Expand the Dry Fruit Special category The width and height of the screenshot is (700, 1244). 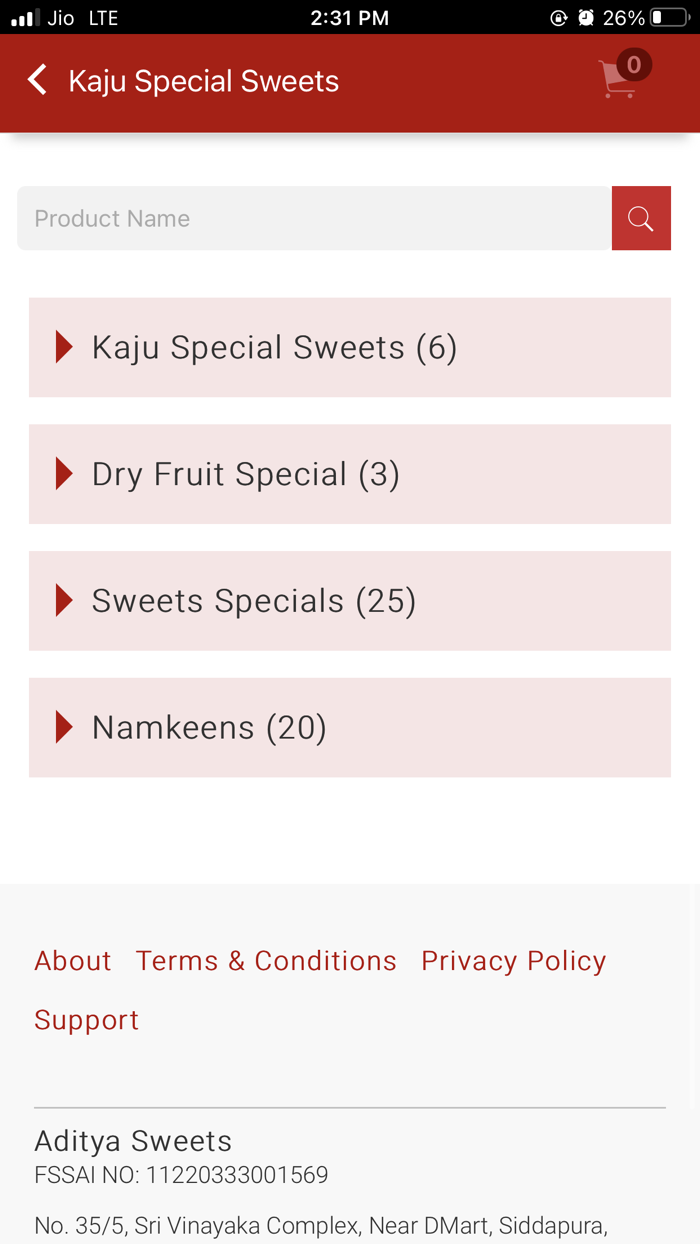click(245, 474)
